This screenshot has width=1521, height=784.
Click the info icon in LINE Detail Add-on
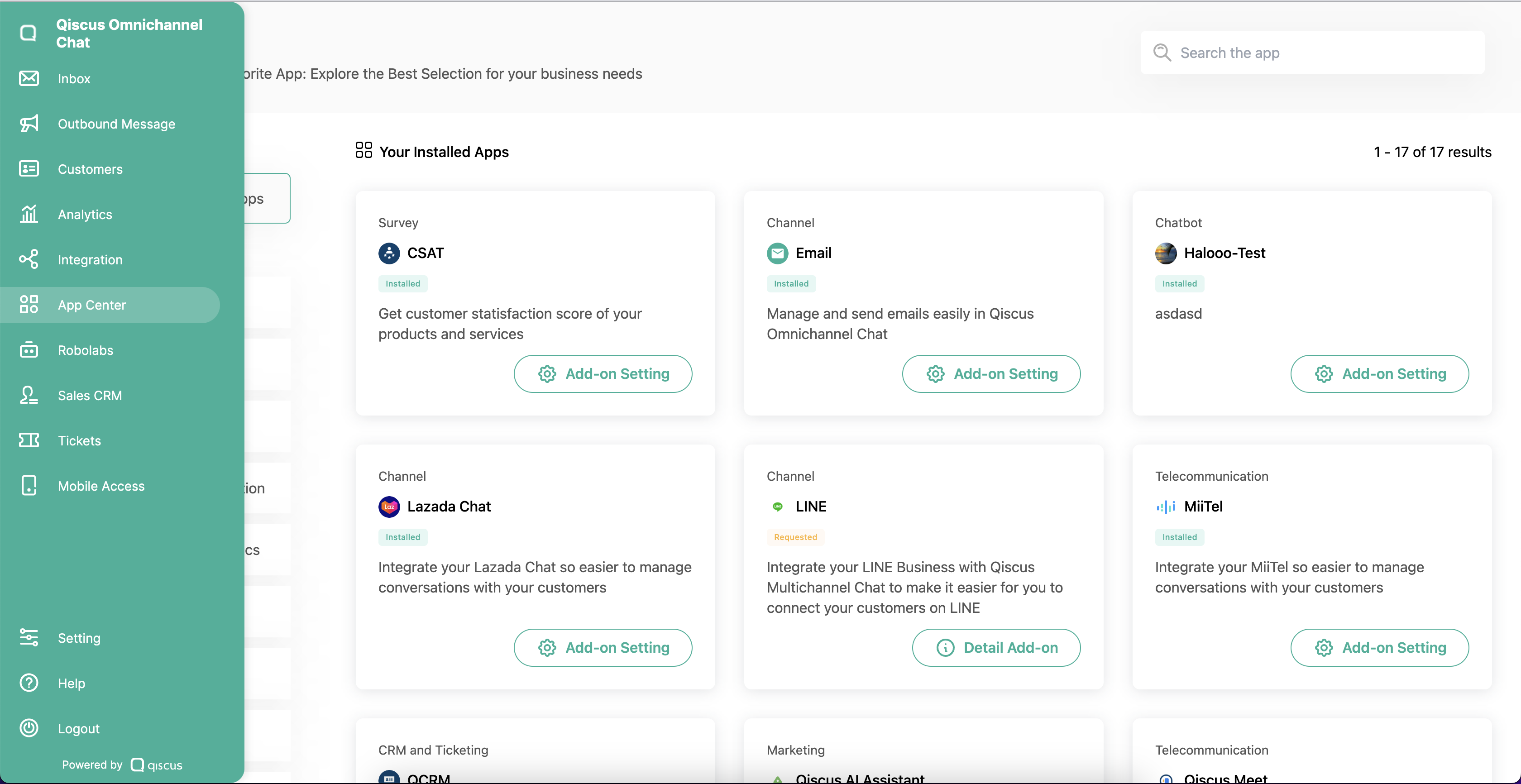tap(945, 648)
